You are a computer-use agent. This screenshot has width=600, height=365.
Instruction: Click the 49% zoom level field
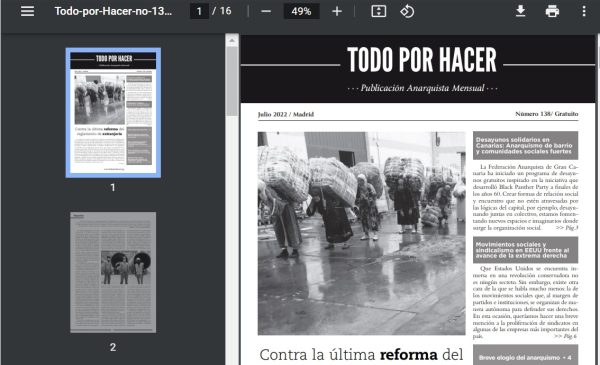pos(301,11)
